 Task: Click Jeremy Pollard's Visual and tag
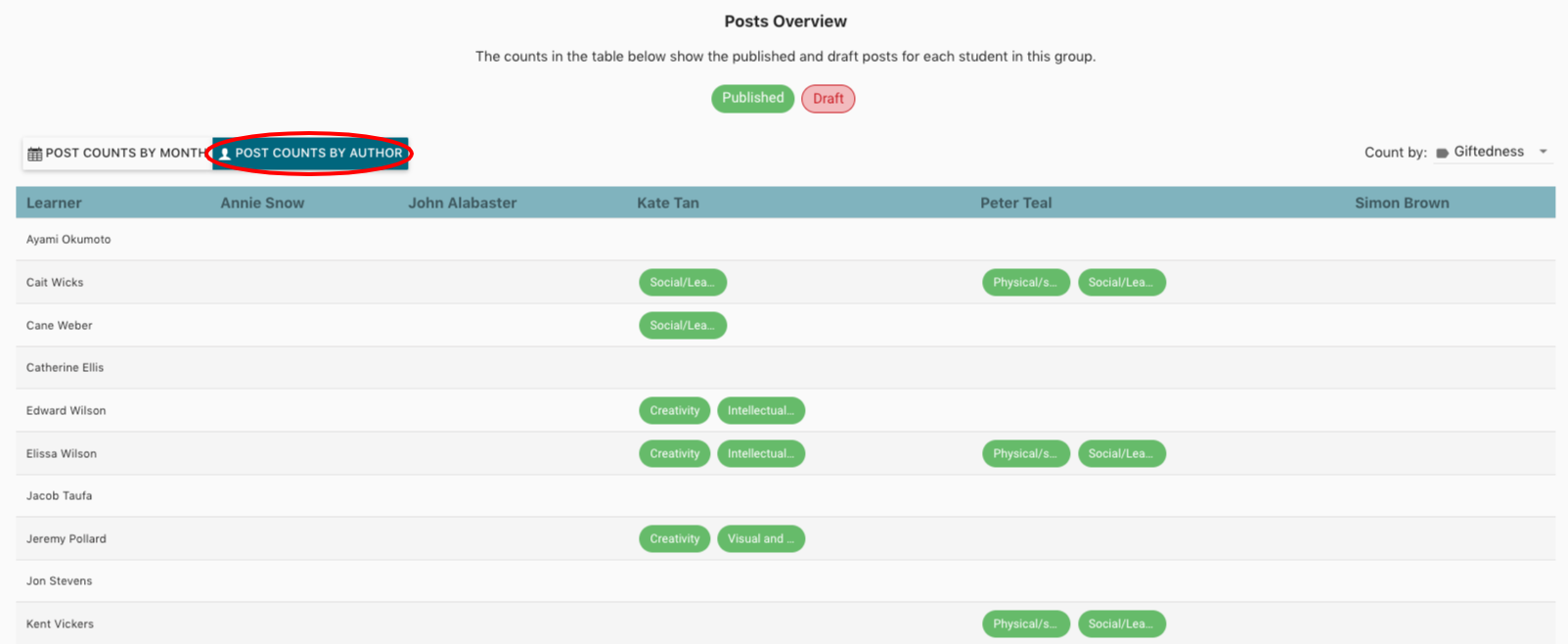click(760, 539)
